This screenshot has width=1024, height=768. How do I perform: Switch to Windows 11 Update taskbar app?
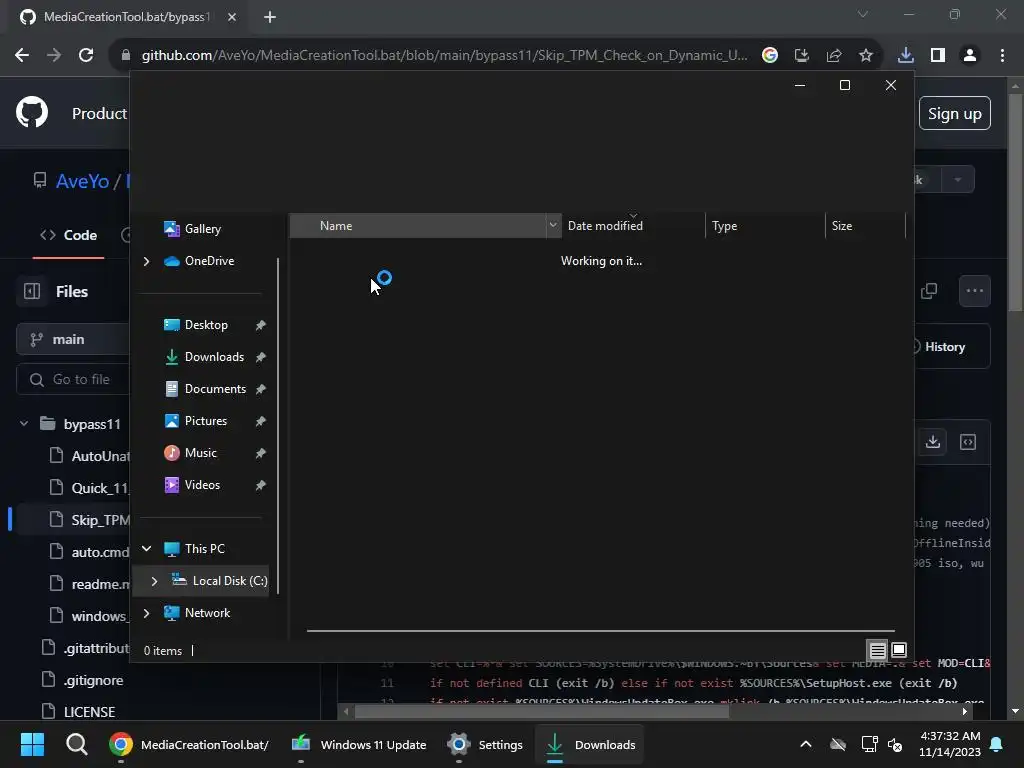pos(359,744)
